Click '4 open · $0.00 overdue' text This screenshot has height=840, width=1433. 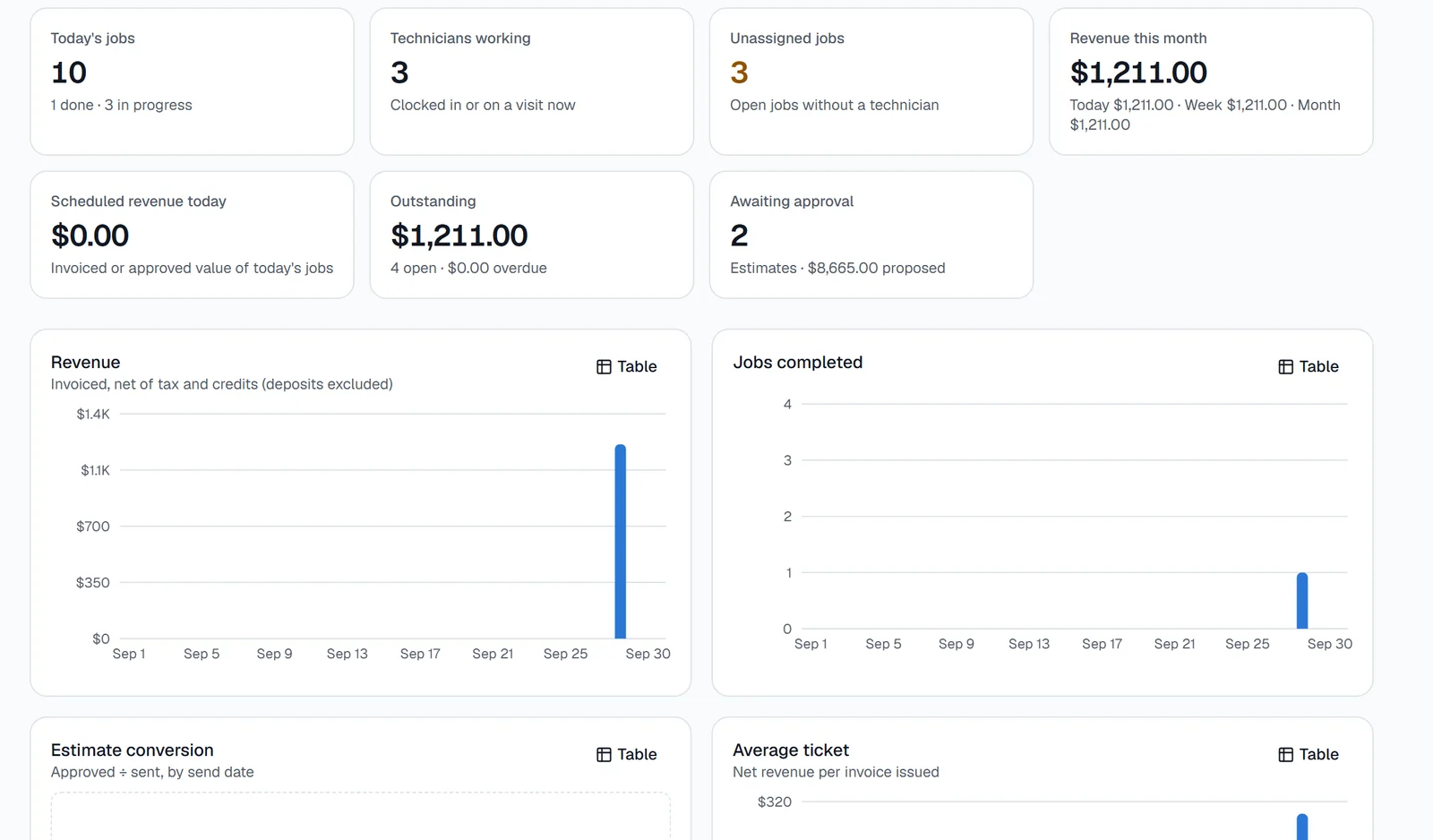pos(468,268)
